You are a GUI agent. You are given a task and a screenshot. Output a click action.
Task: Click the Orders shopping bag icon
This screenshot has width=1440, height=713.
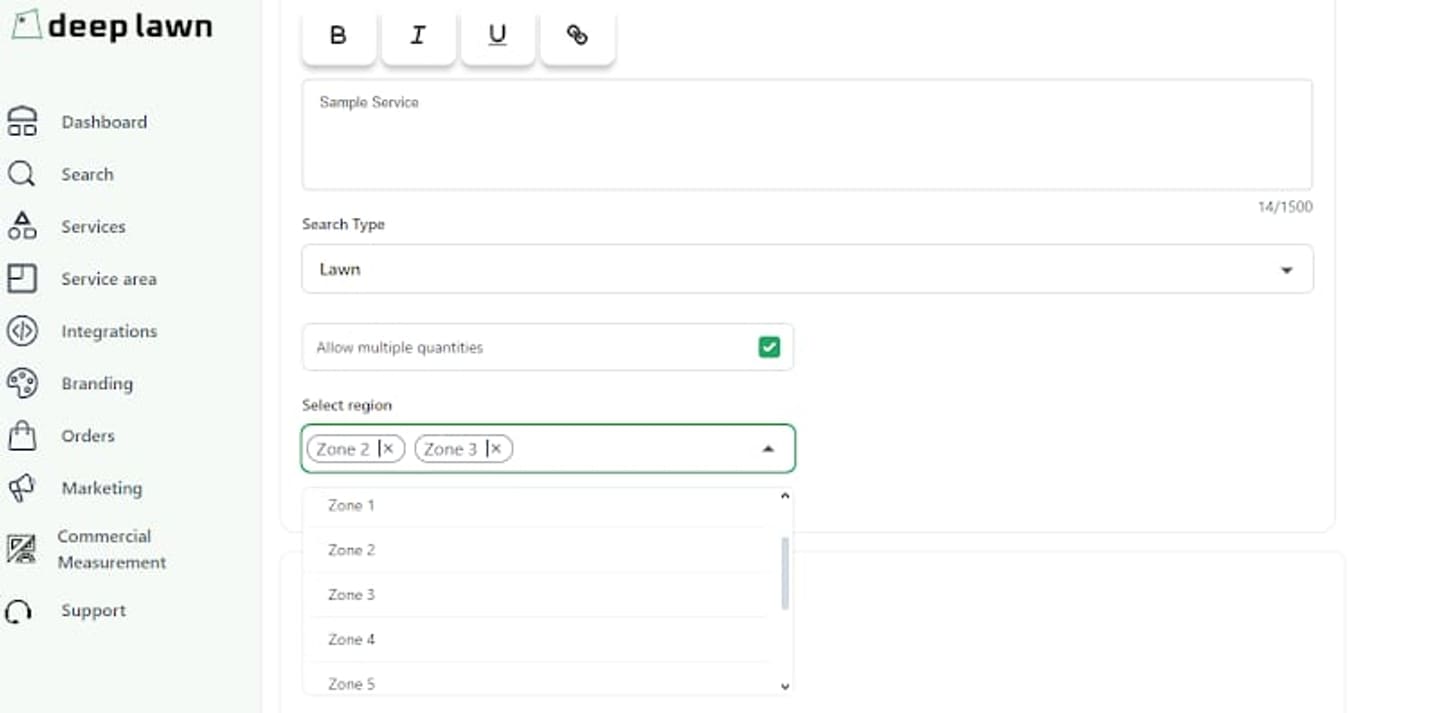(x=22, y=435)
